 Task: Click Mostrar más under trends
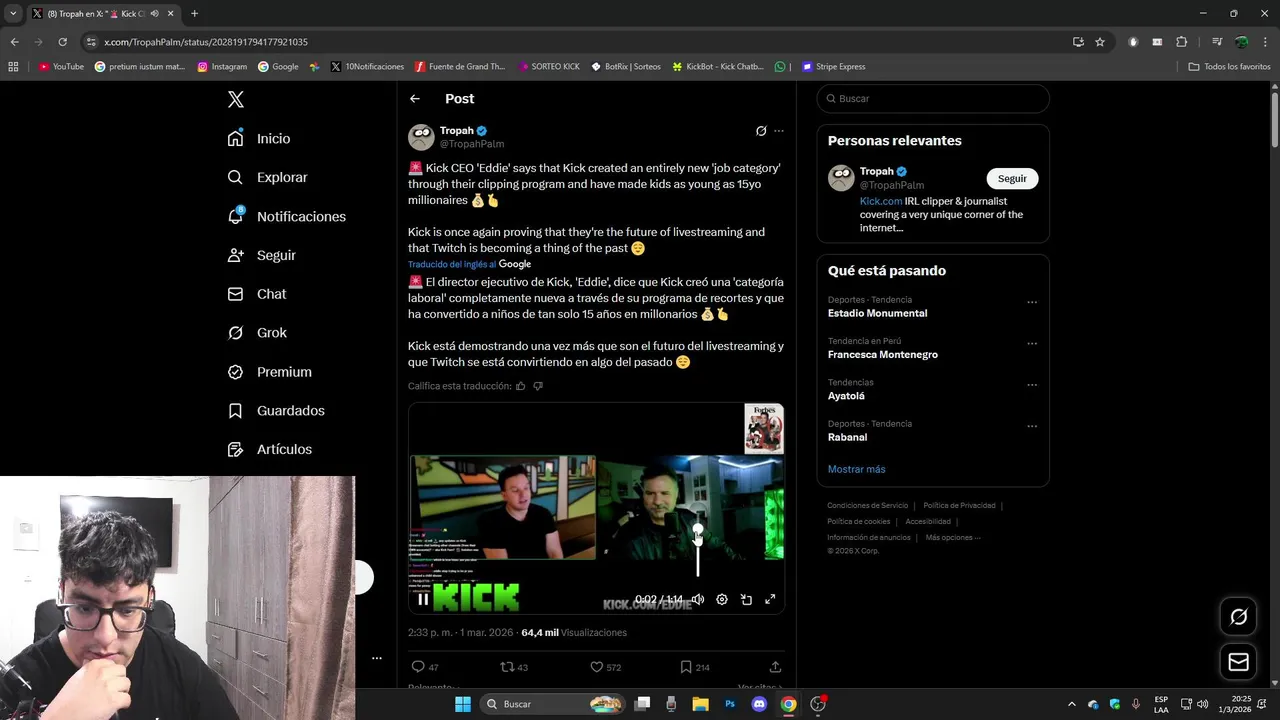[x=856, y=469]
